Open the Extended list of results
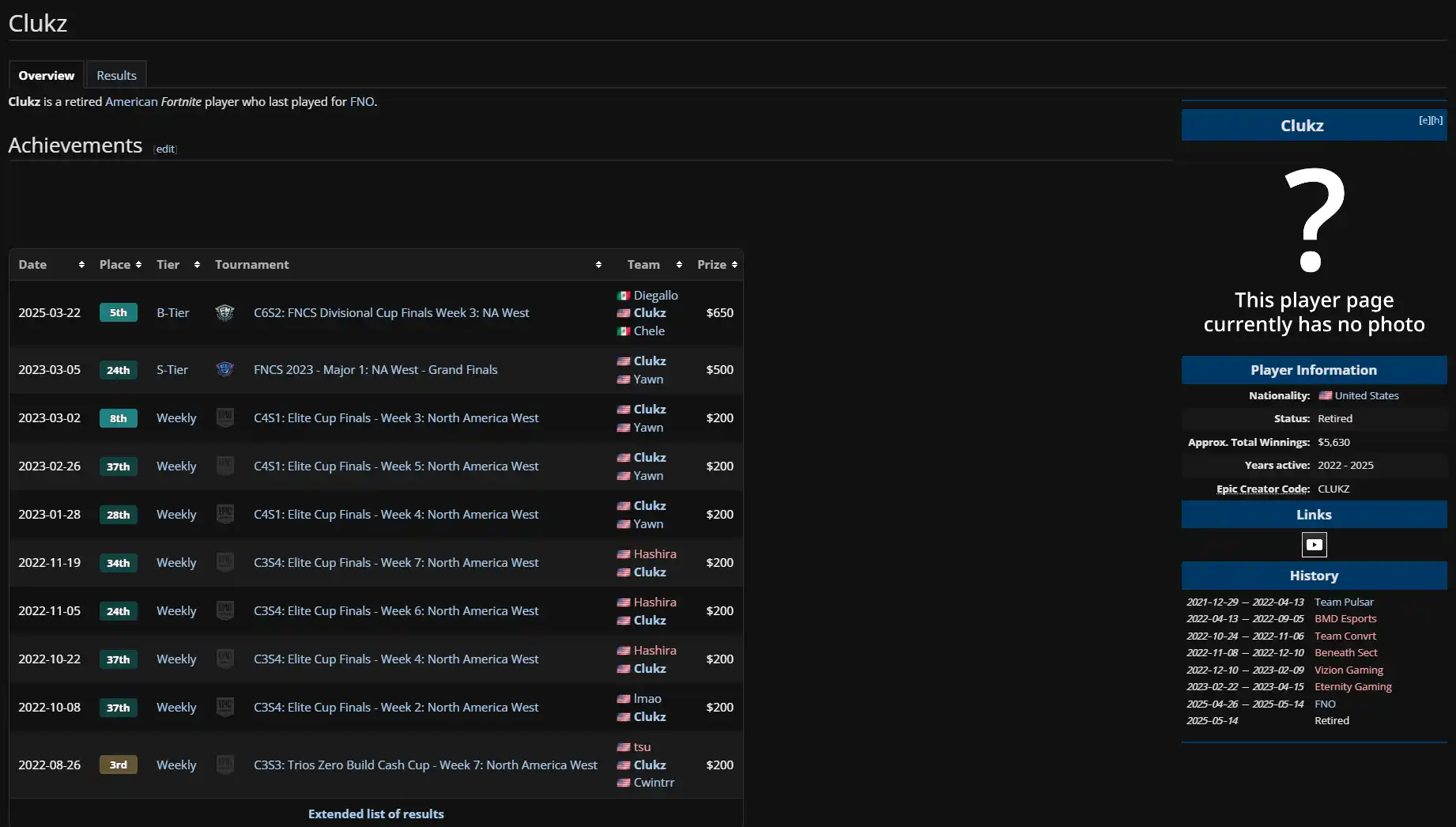The width and height of the screenshot is (1456, 827). [x=375, y=814]
